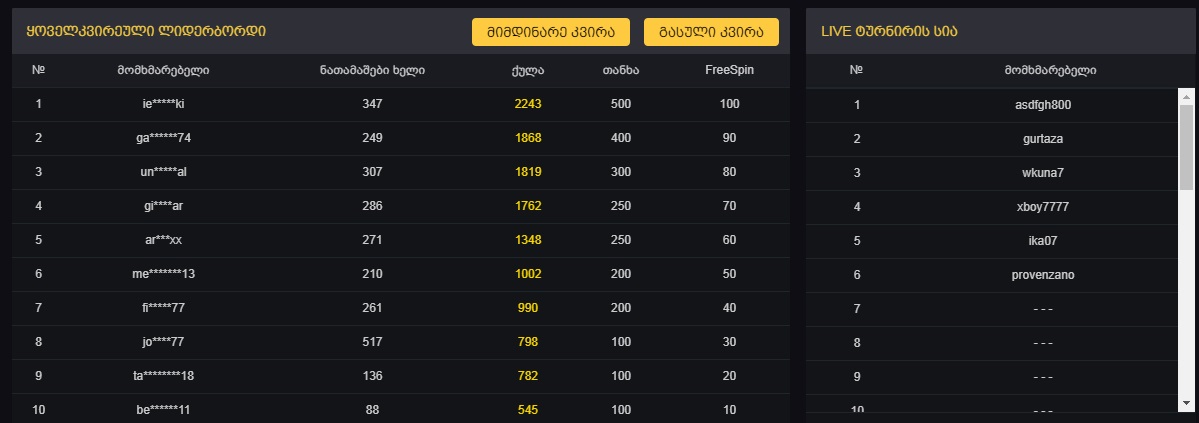Select the FreeSpin column header
This screenshot has height=423, width=1199.
[729, 70]
